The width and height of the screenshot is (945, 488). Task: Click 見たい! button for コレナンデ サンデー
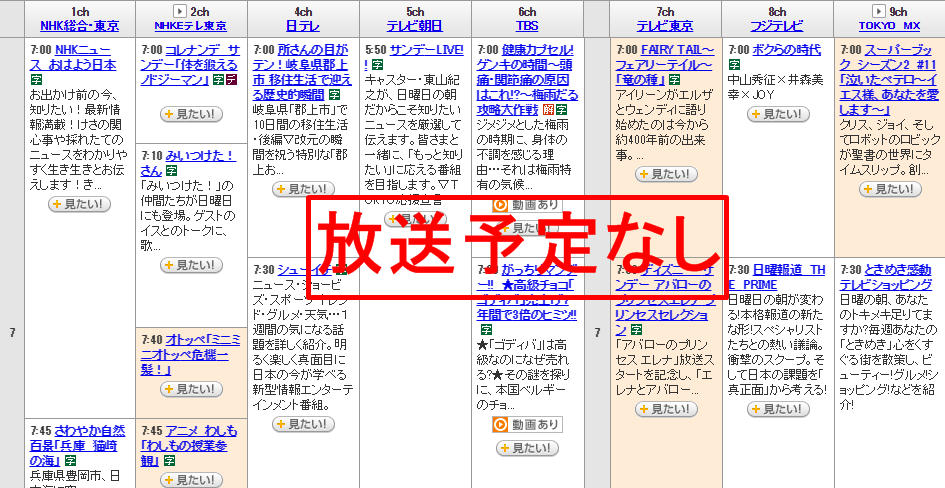coord(191,114)
